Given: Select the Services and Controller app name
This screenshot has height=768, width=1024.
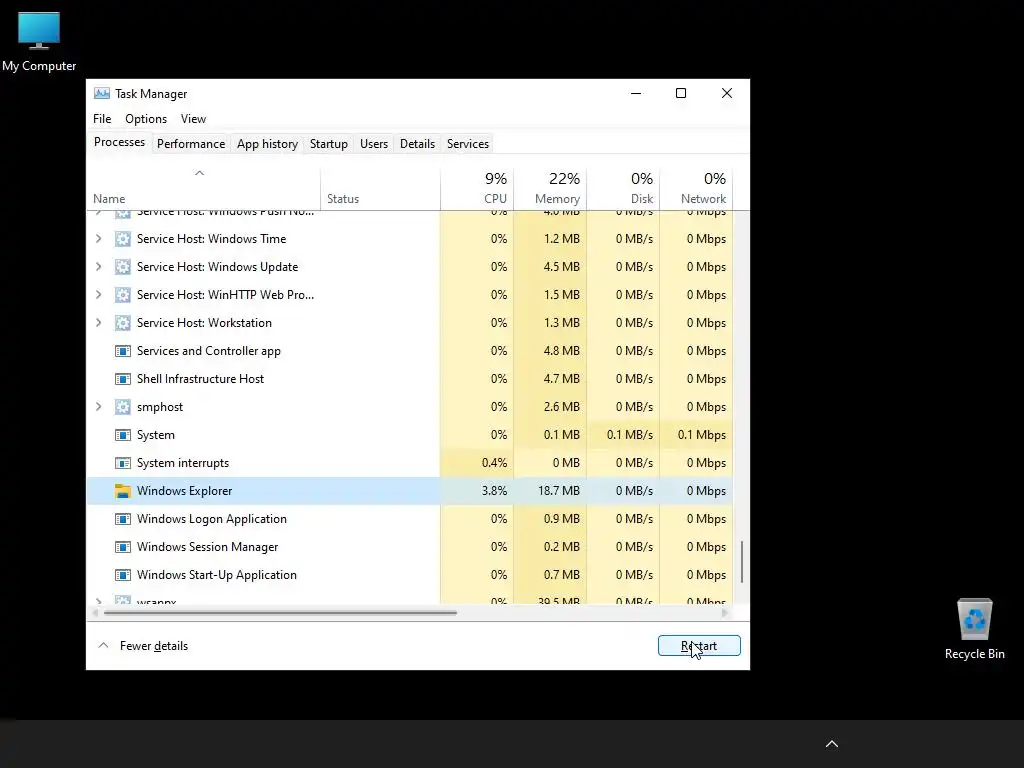Looking at the screenshot, I should 209,351.
